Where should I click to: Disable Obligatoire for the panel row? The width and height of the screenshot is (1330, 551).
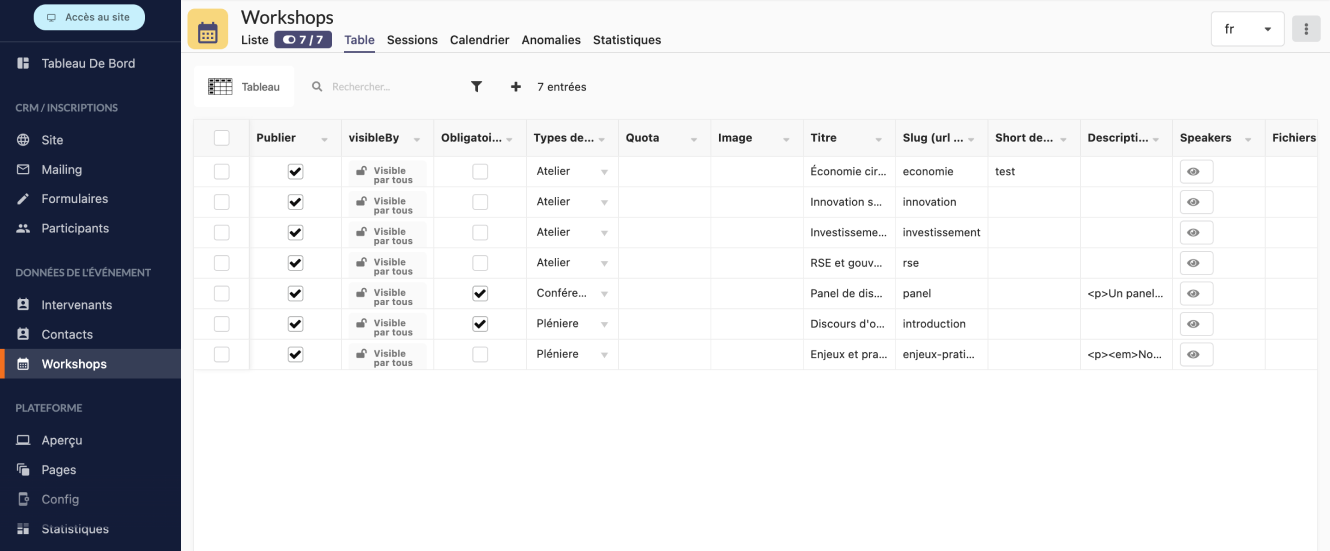tap(480, 294)
